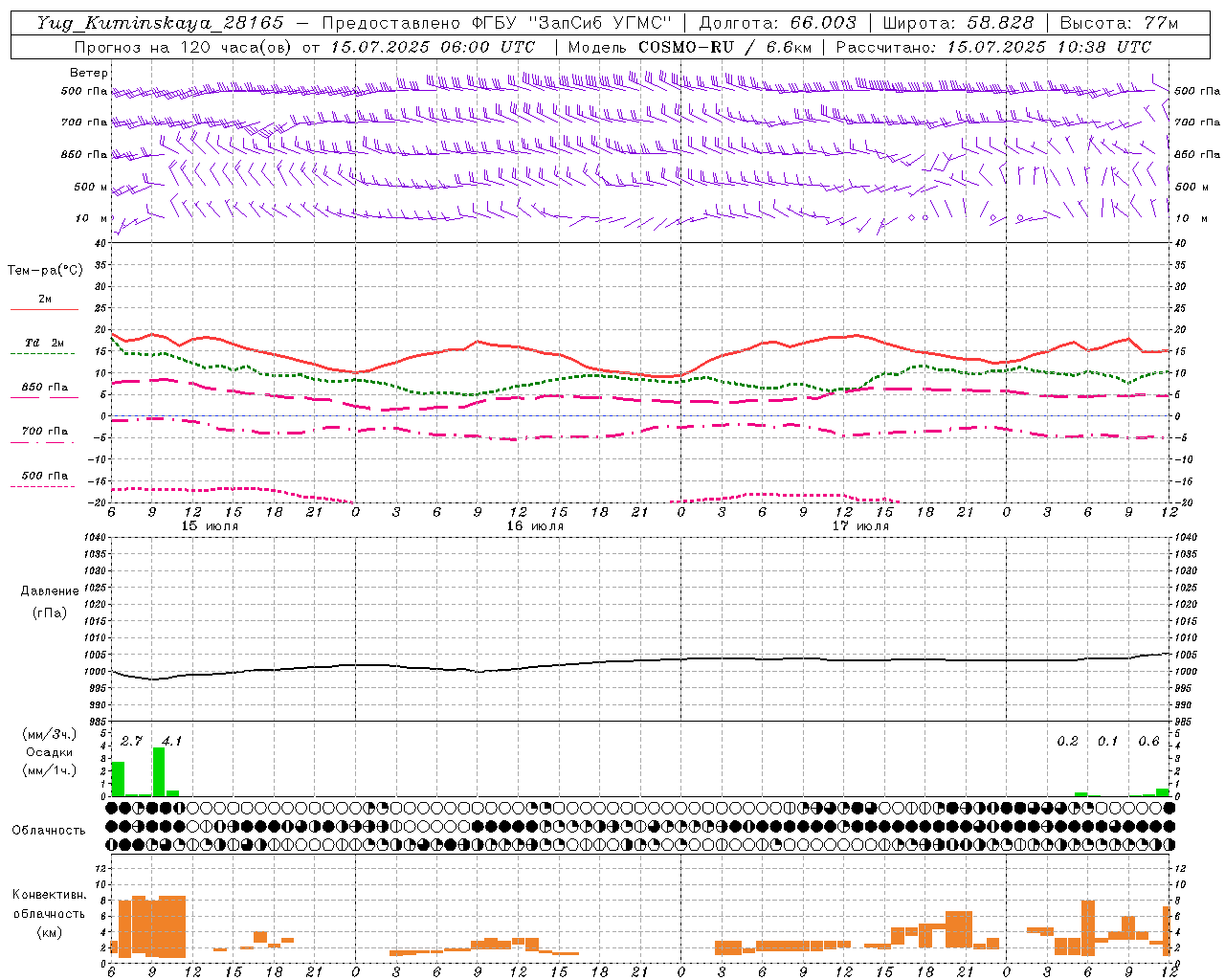The image size is (1225, 980).
Task: Click precipitation total 0.2
Action: click(x=1067, y=741)
